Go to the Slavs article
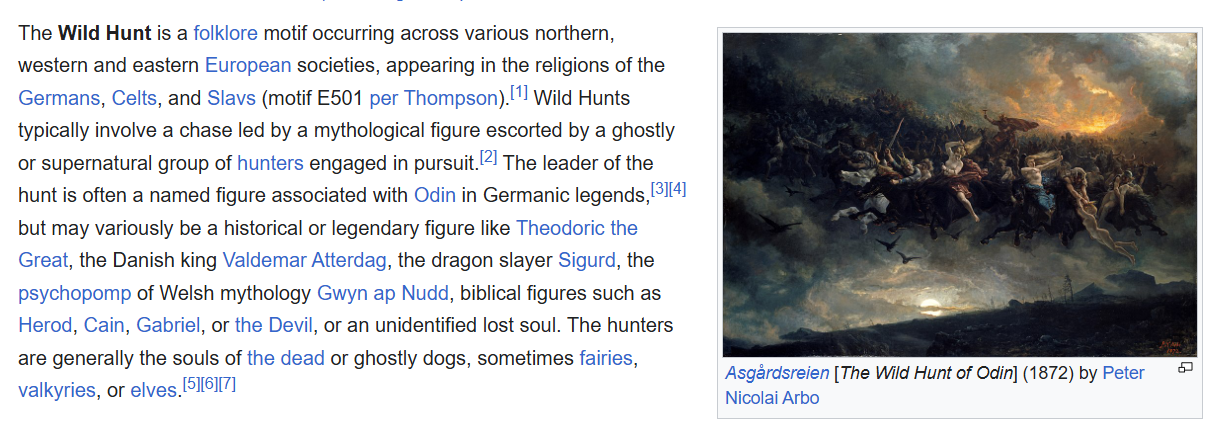Image resolution: width=1210 pixels, height=428 pixels. (231, 98)
